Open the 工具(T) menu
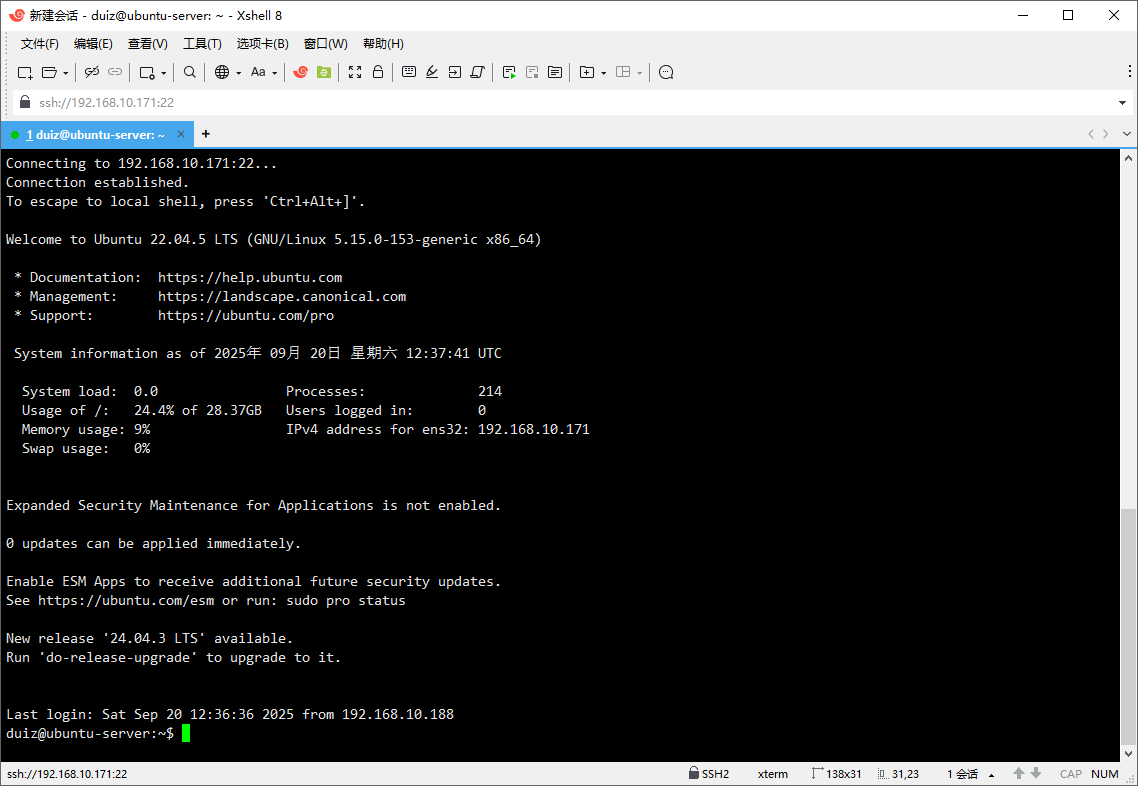The image size is (1138, 786). pyautogui.click(x=202, y=44)
